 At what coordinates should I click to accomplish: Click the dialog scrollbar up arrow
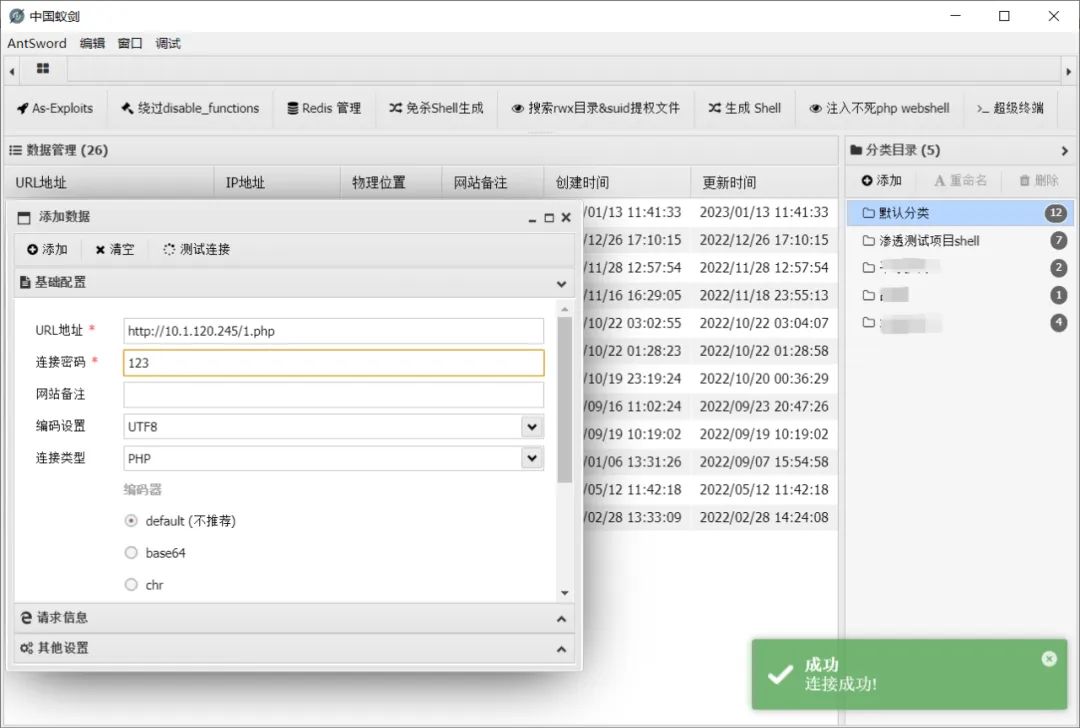tap(565, 309)
